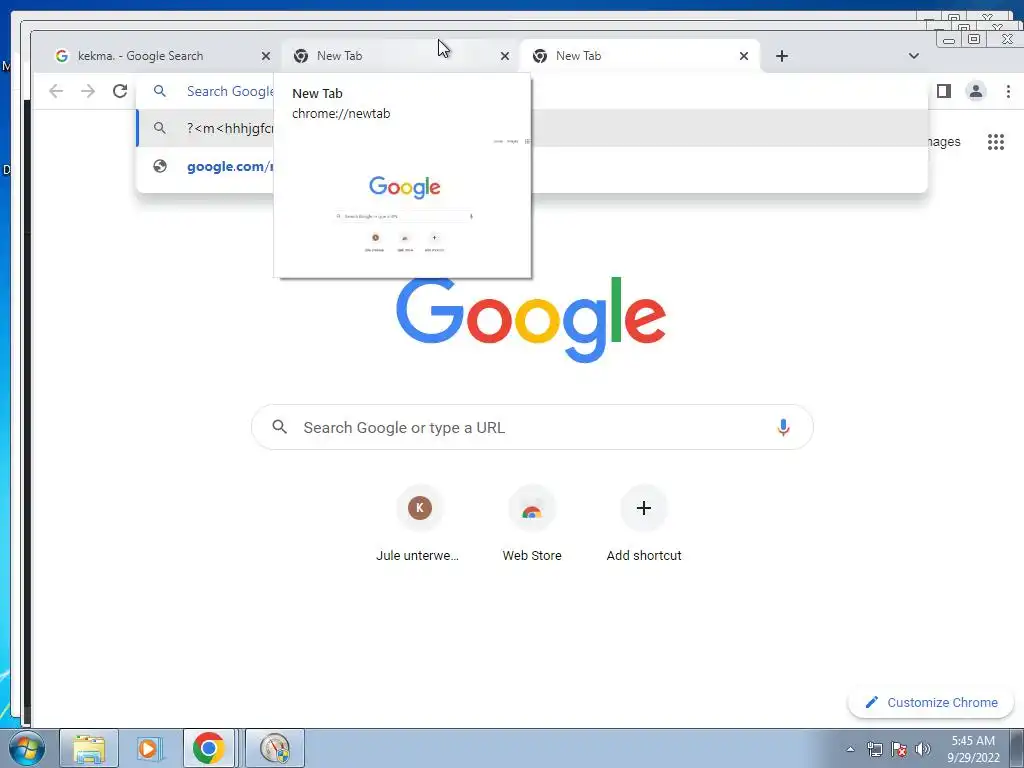
Task: Open the volume speaker tray icon
Action: [x=923, y=749]
